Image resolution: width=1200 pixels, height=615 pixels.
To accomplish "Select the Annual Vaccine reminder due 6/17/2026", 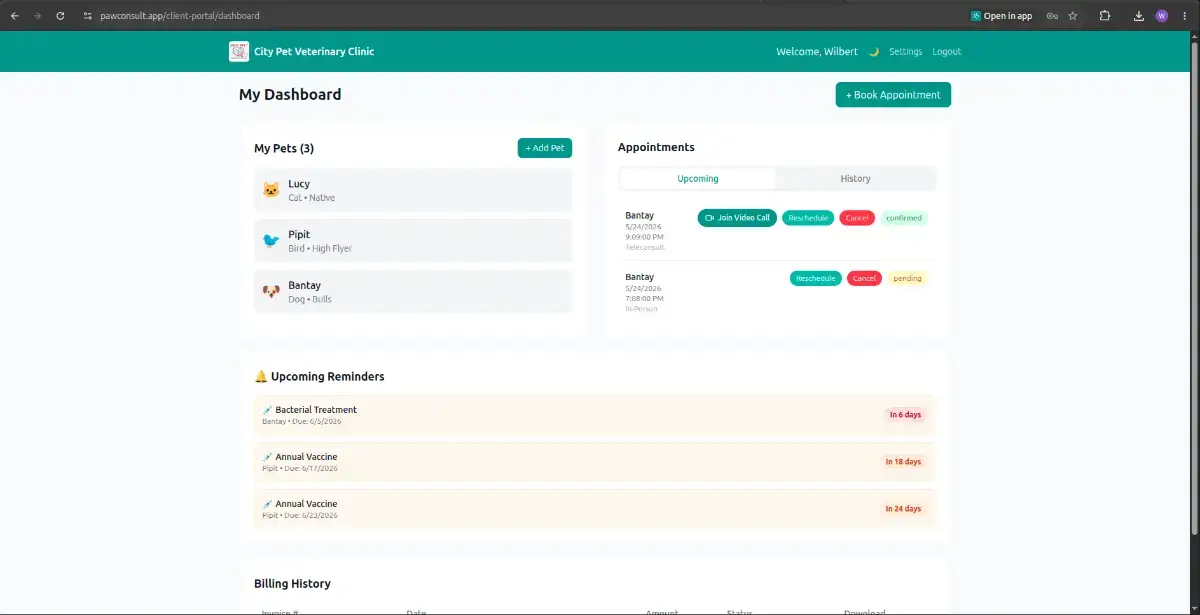I will click(594, 462).
